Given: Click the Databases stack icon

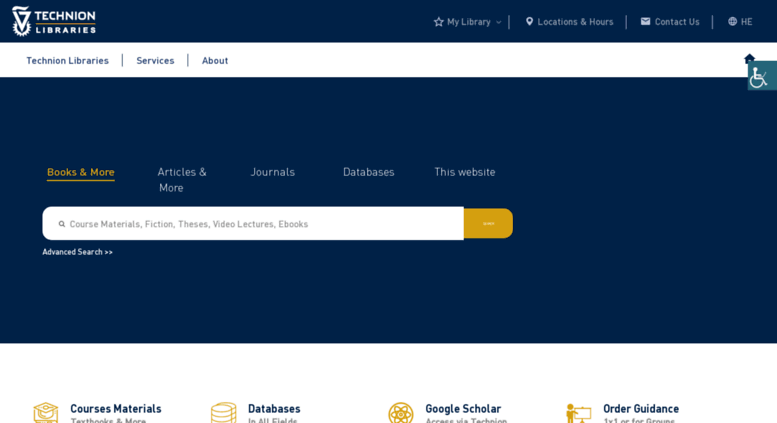Looking at the screenshot, I should pos(223,413).
